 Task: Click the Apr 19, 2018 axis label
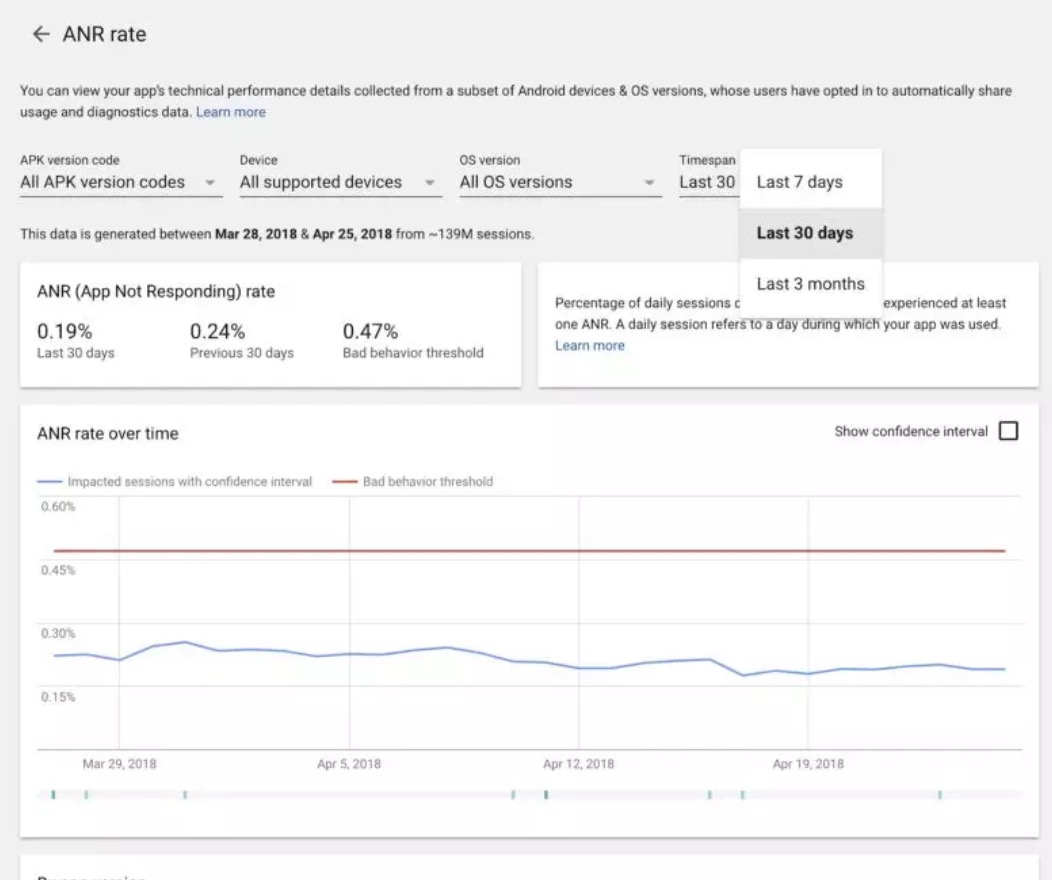click(x=808, y=764)
